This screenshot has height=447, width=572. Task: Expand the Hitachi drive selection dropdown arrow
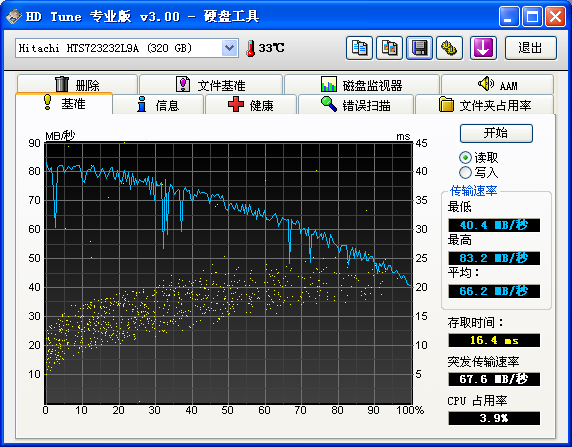click(229, 48)
